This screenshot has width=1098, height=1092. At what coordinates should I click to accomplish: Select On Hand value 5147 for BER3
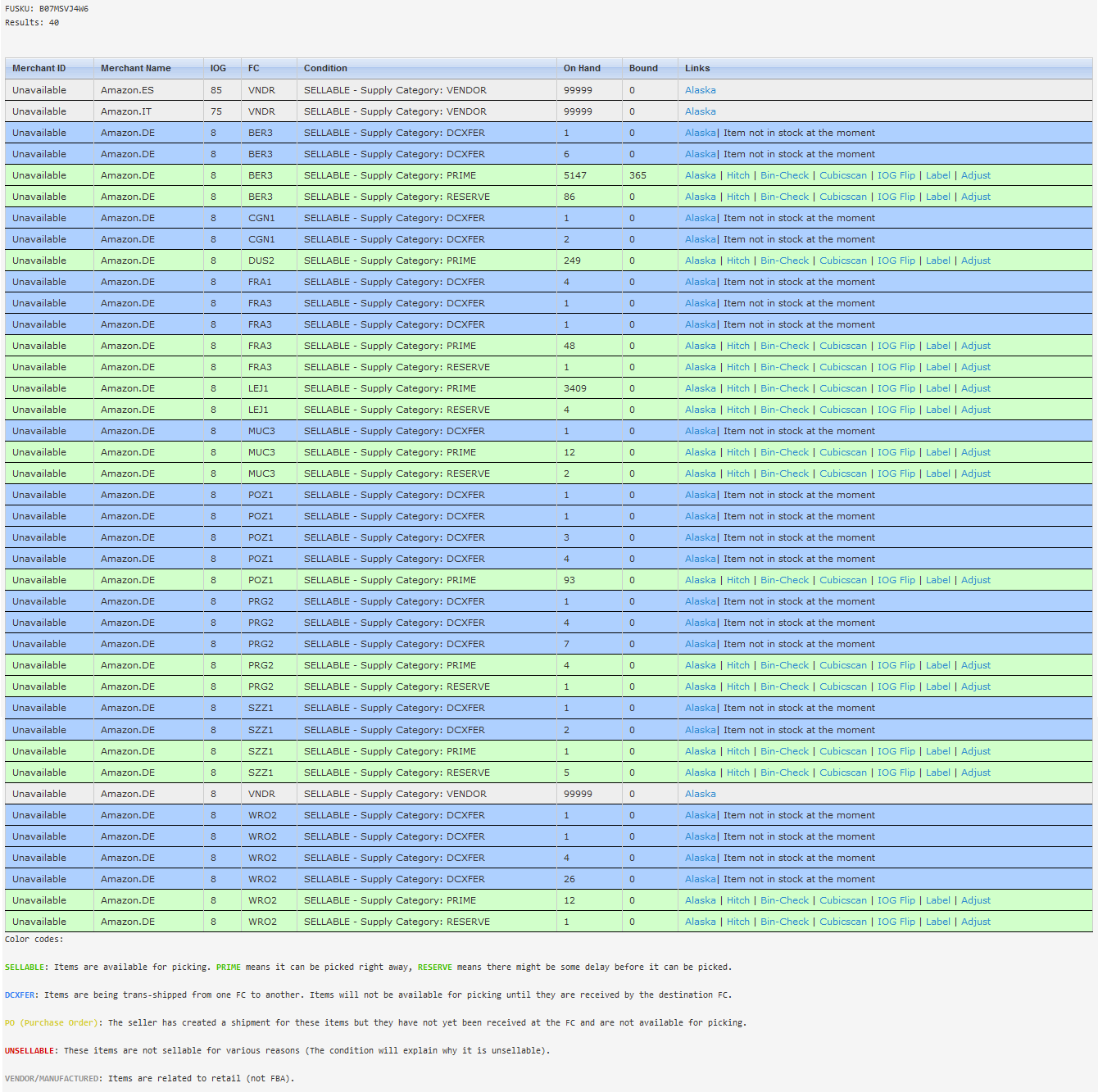click(x=575, y=175)
